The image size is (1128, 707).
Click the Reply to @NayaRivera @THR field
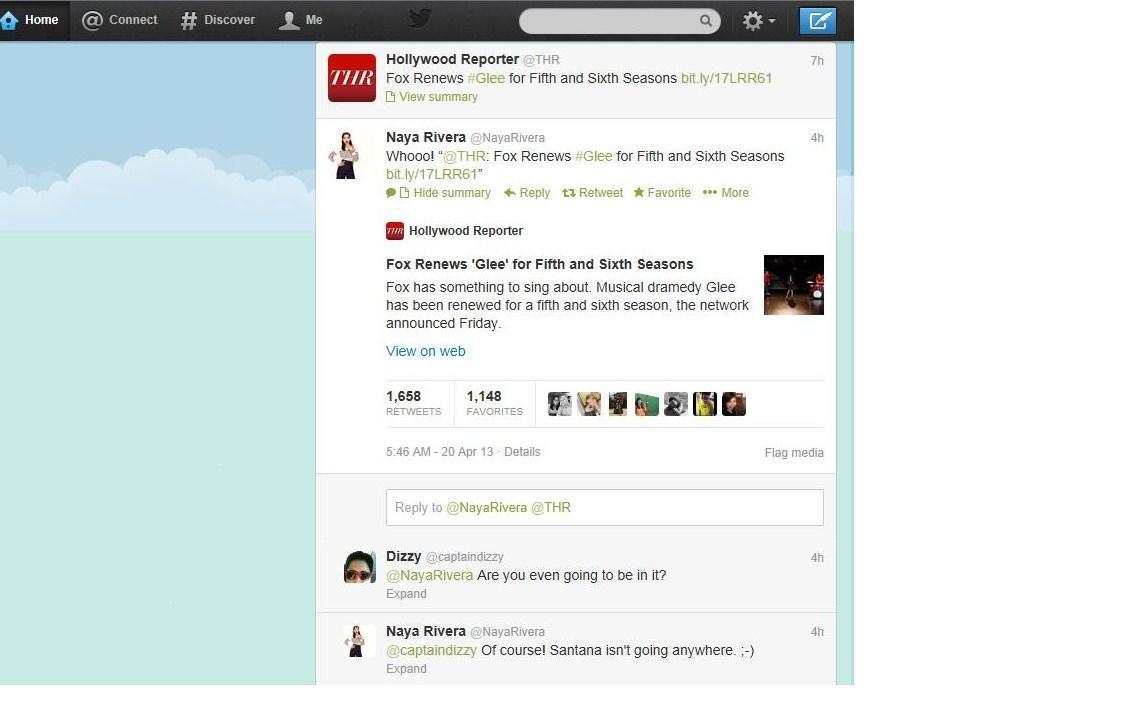tap(604, 508)
